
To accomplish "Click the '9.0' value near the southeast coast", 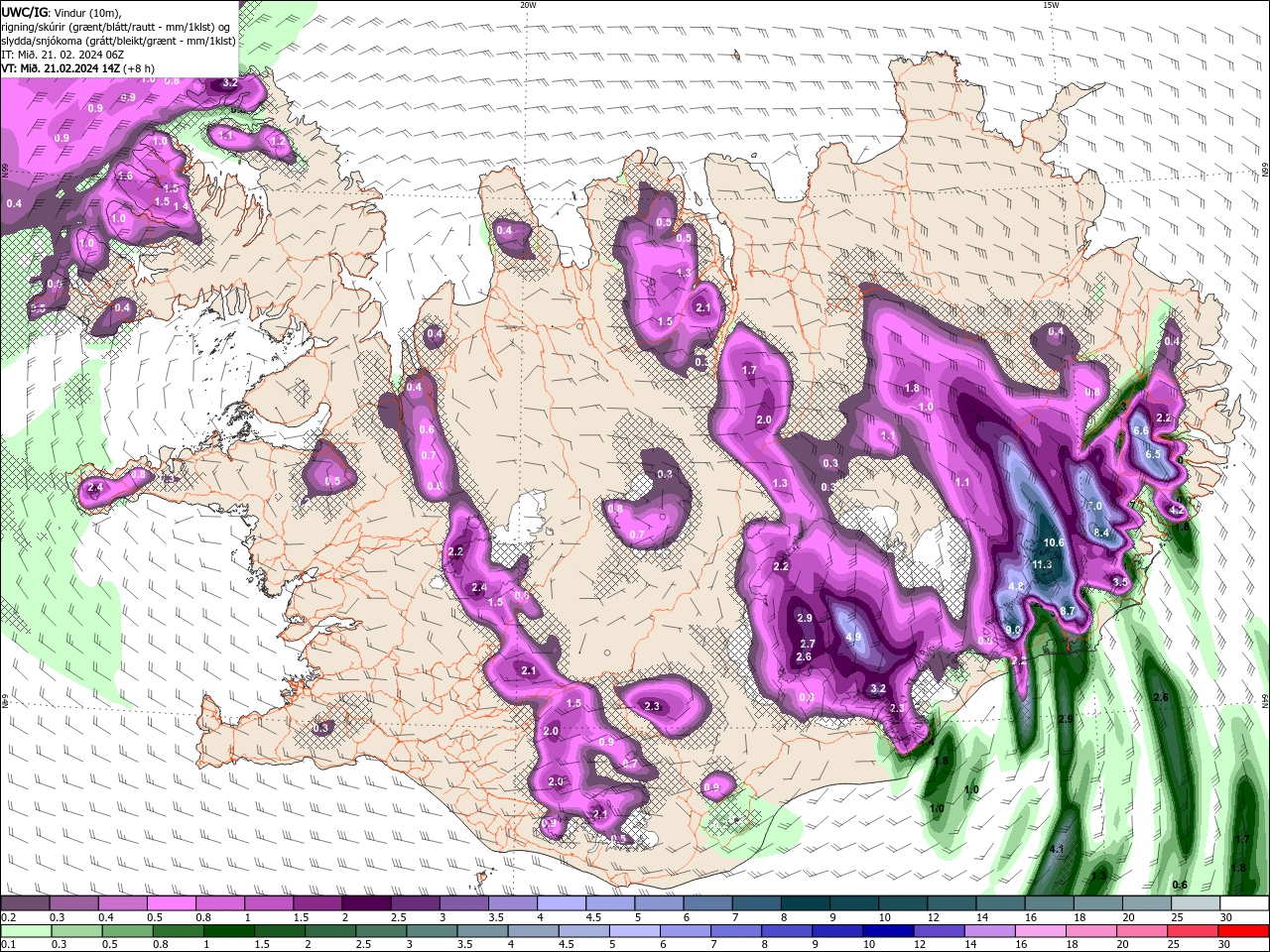I will 1013,630.
